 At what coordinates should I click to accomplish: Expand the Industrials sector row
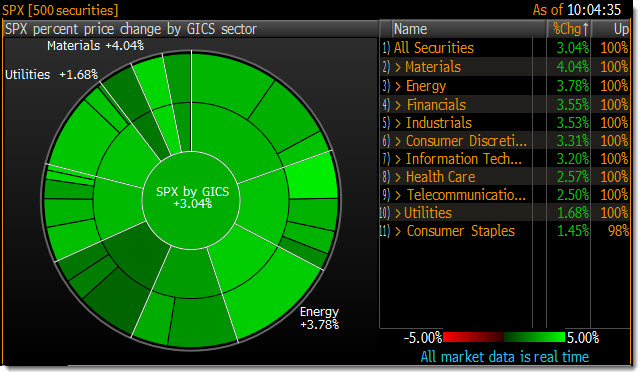point(398,123)
